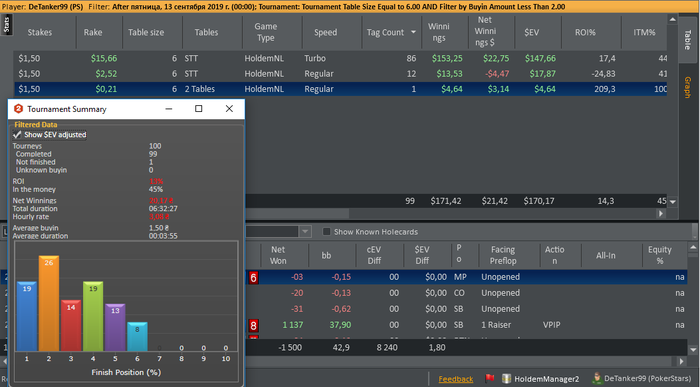Click the green bar for finish position 4
This screenshot has width=700, height=387.
93,316
